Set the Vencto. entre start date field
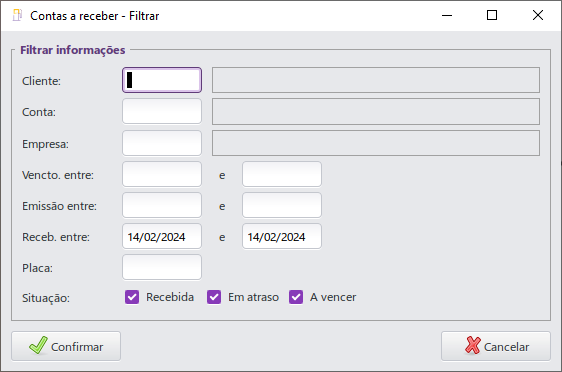562x372 pixels. (x=162, y=174)
